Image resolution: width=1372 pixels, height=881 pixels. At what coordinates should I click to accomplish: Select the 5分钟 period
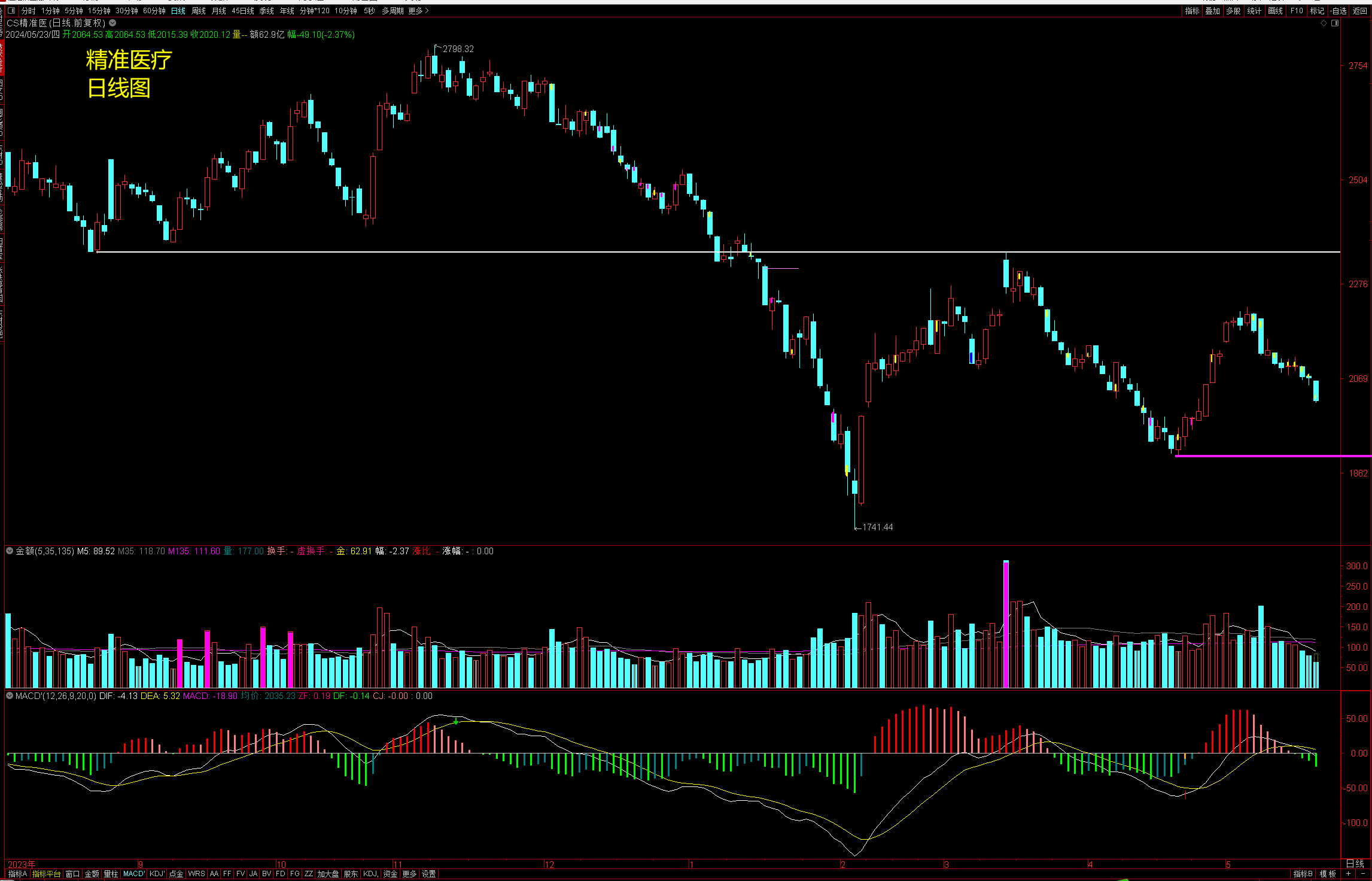(74, 11)
